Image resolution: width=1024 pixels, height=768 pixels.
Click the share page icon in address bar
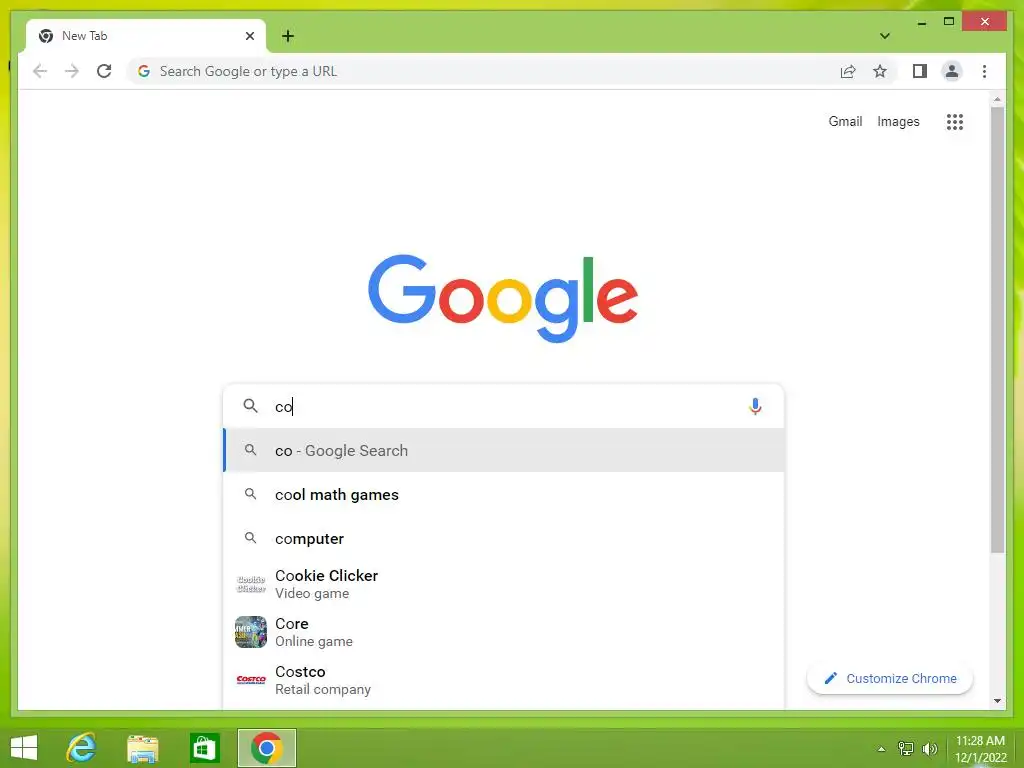tap(848, 71)
